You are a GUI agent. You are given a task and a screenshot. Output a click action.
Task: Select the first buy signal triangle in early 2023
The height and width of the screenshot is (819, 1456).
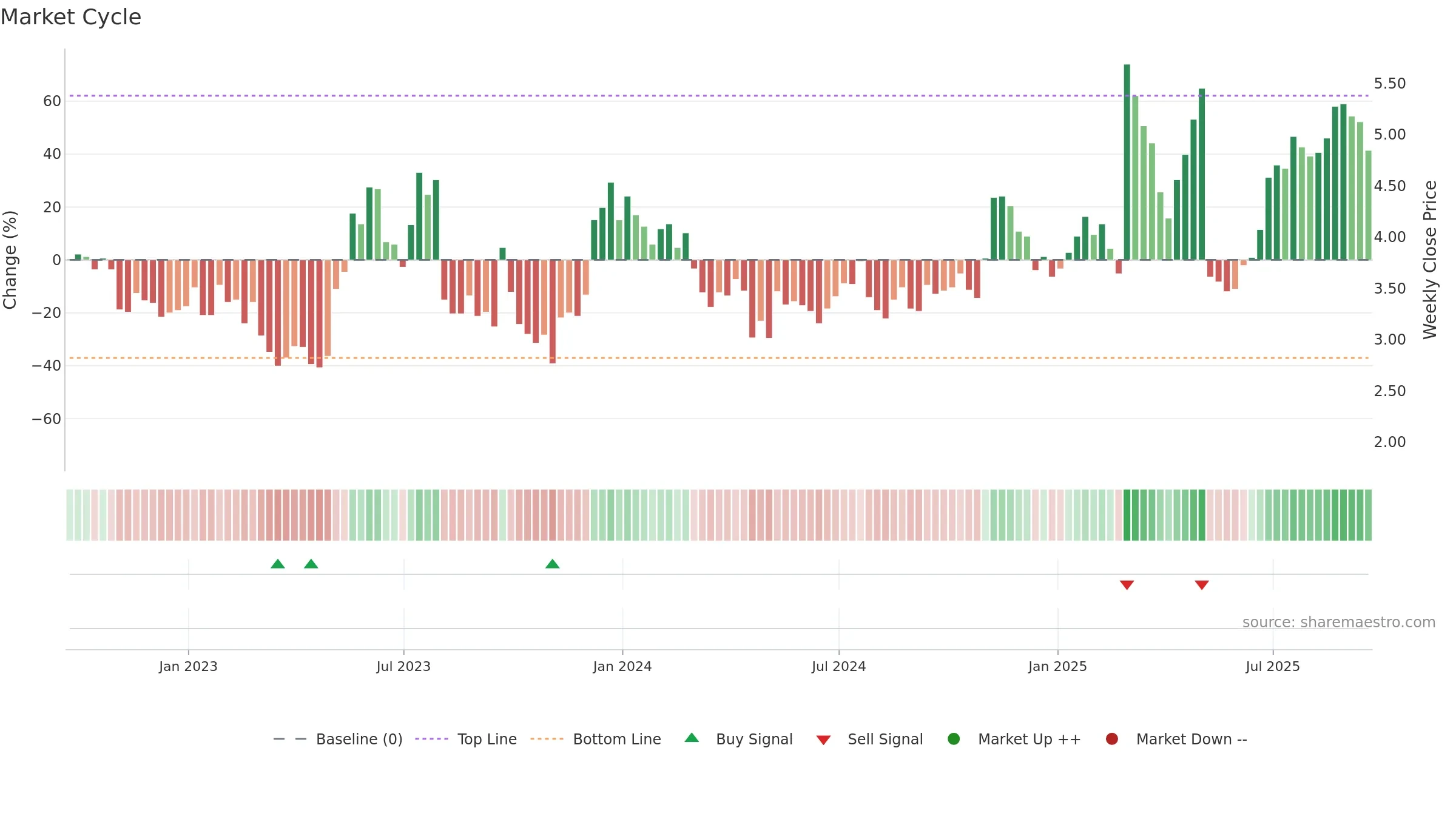(x=278, y=564)
